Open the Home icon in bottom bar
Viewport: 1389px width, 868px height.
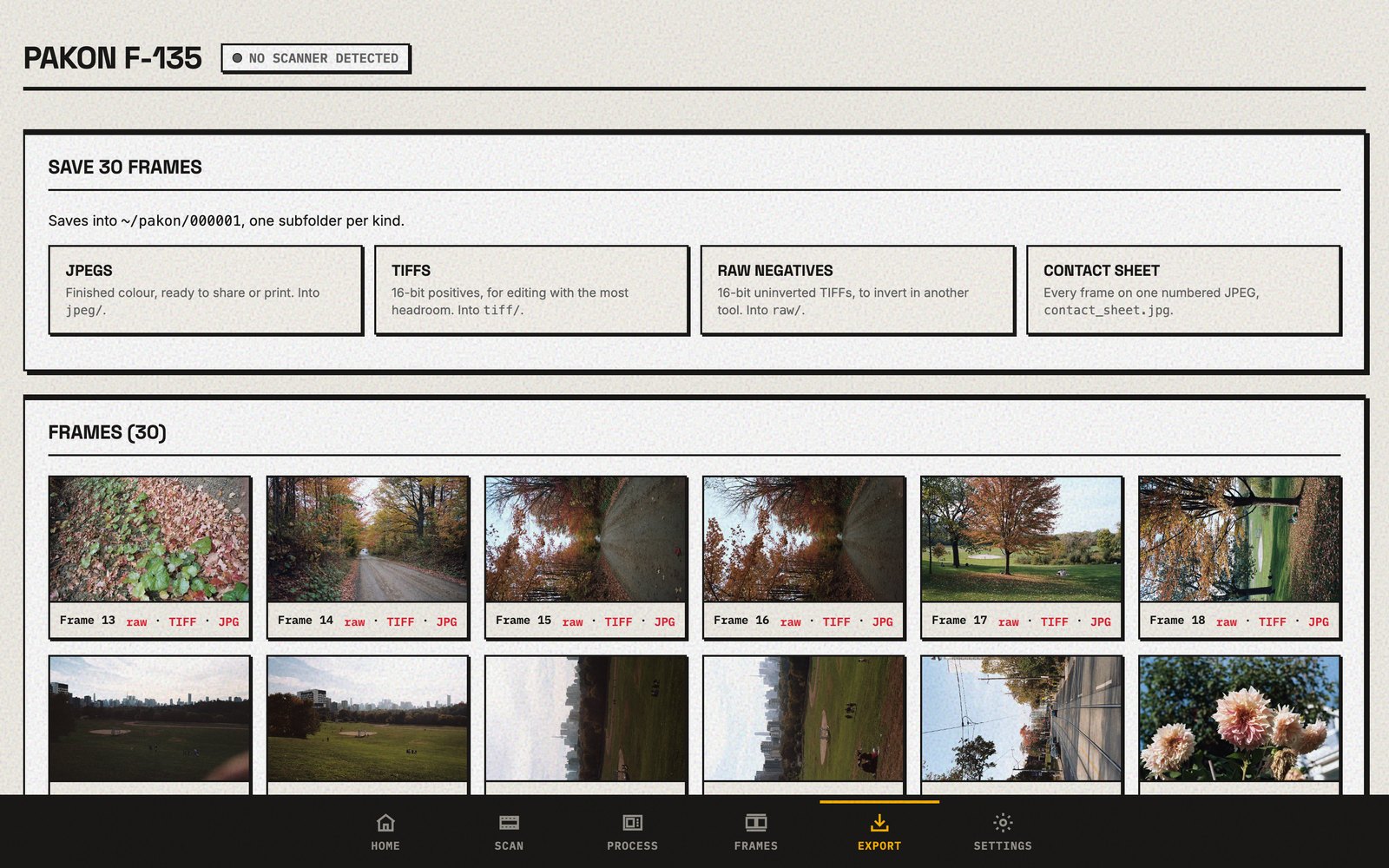[x=385, y=822]
